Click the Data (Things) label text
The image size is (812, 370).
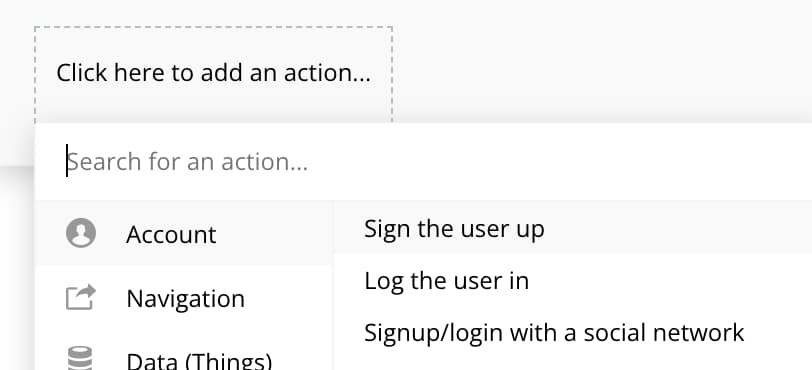[199, 361]
